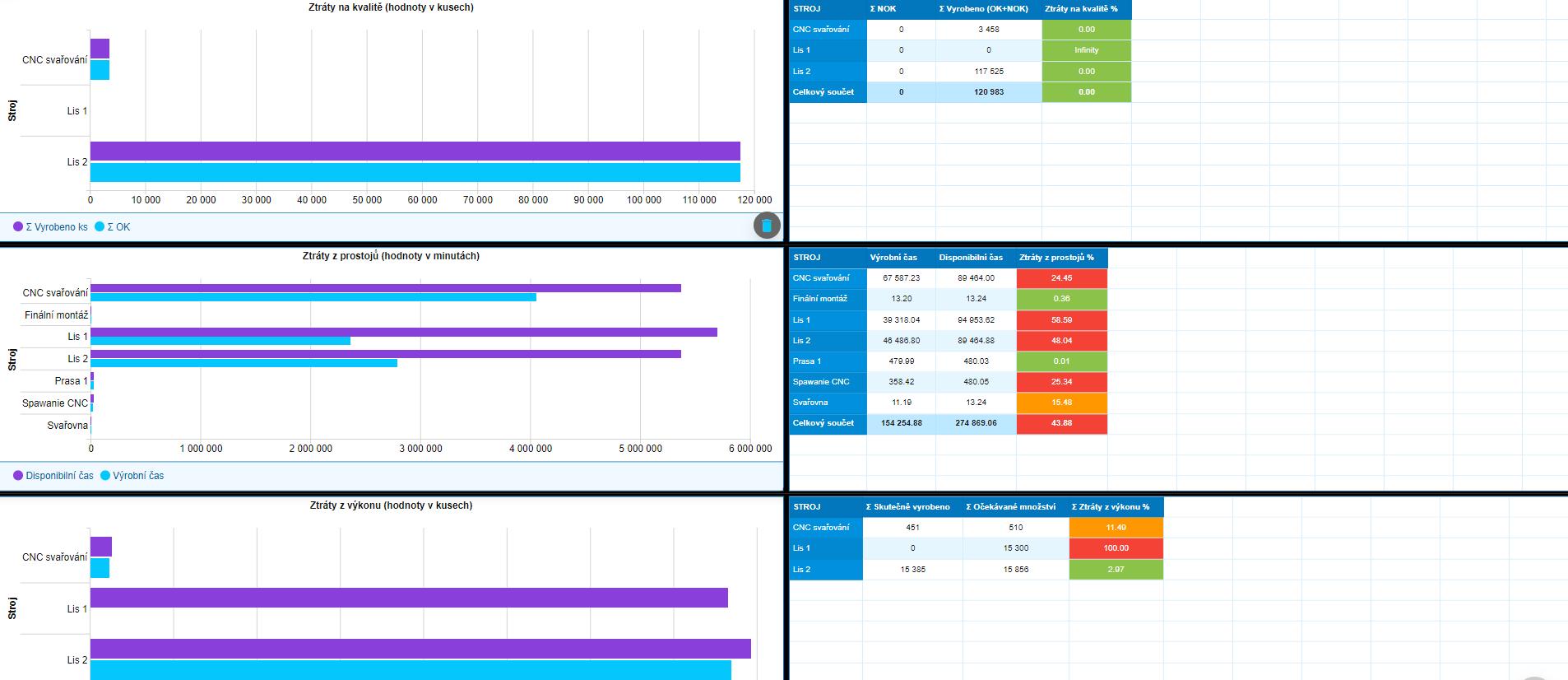Click Σ Ztráty z výkonu % column header
This screenshot has width=1568, height=680.
point(1116,507)
